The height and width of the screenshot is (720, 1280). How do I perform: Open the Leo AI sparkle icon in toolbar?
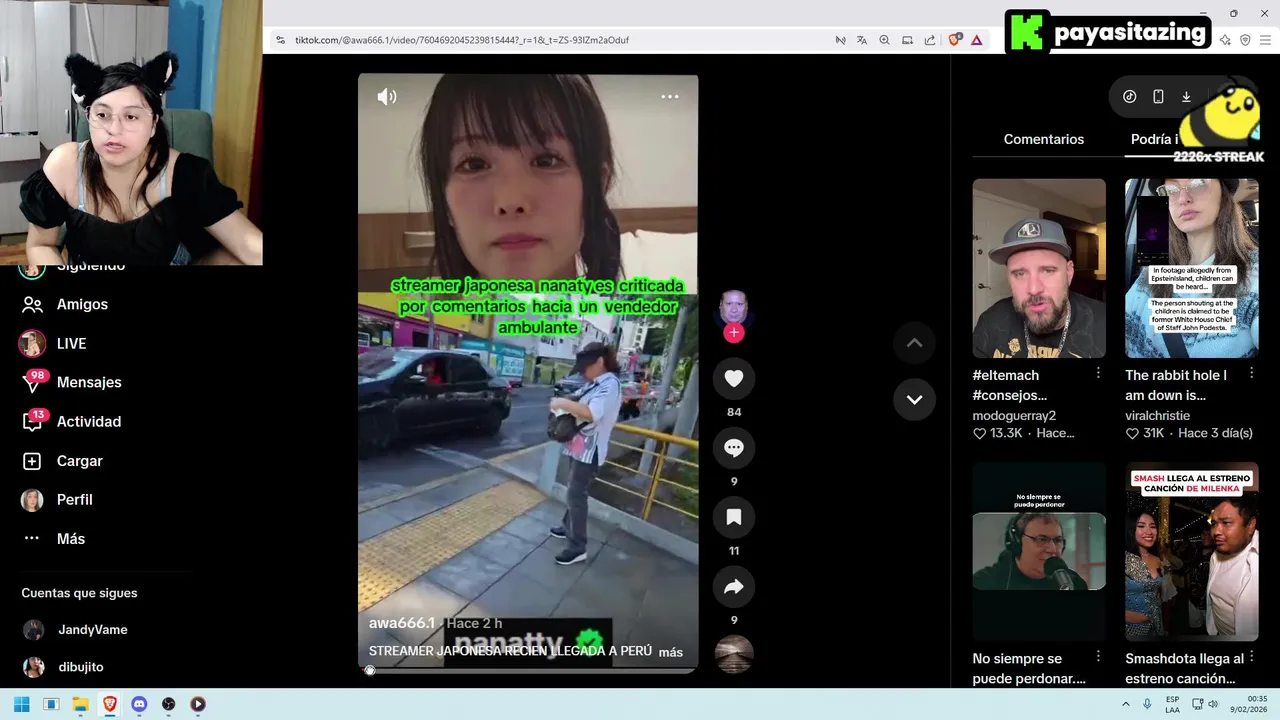pos(1225,40)
